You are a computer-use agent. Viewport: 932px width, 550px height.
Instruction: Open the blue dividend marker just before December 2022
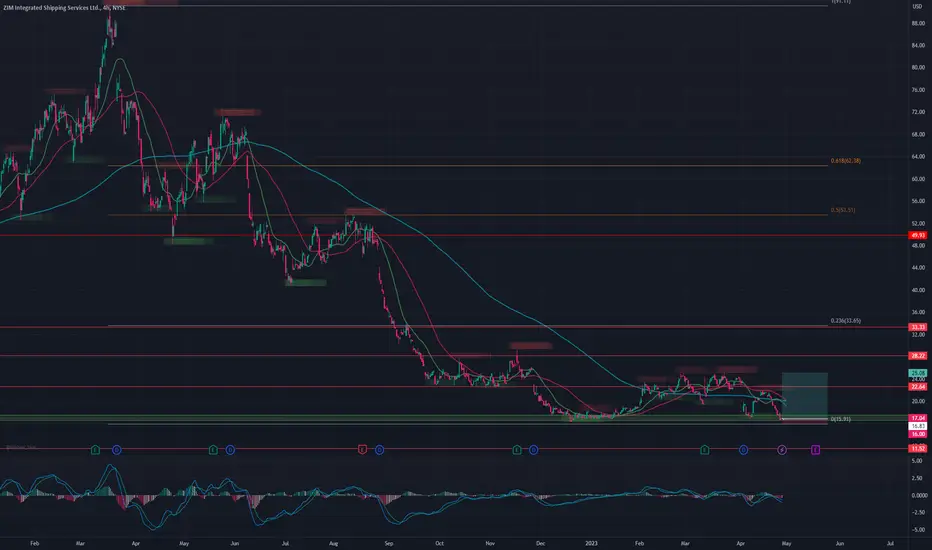[533, 450]
